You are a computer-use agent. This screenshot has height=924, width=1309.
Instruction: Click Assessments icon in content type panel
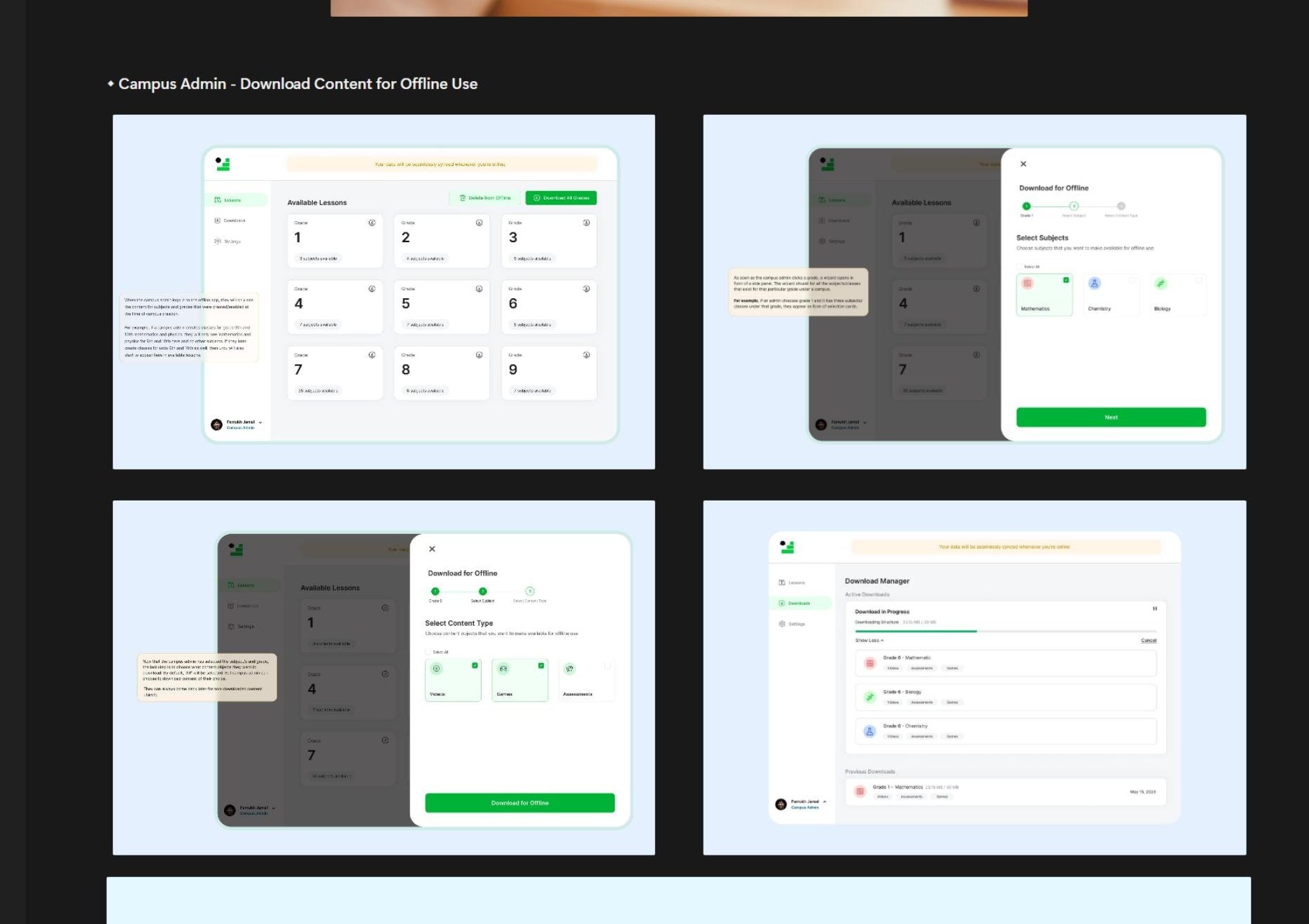570,668
